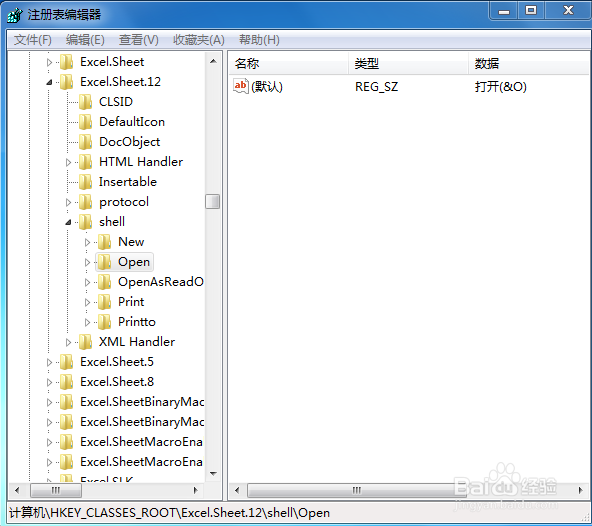Select the DefaultIcon key label
The width and height of the screenshot is (592, 526).
pos(132,122)
